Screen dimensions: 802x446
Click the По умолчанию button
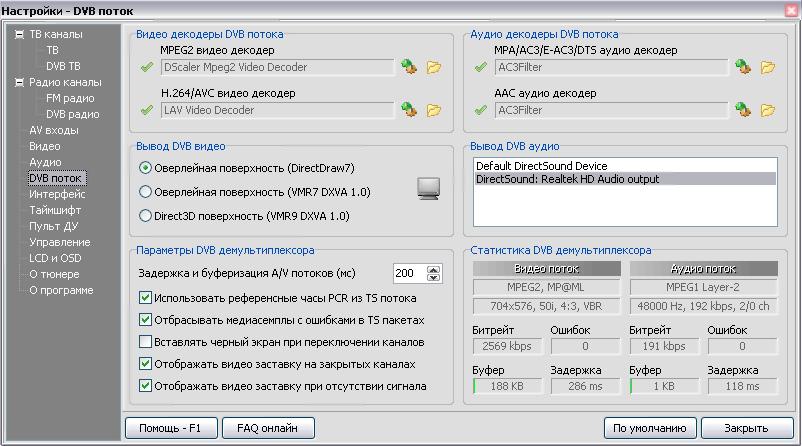650,428
